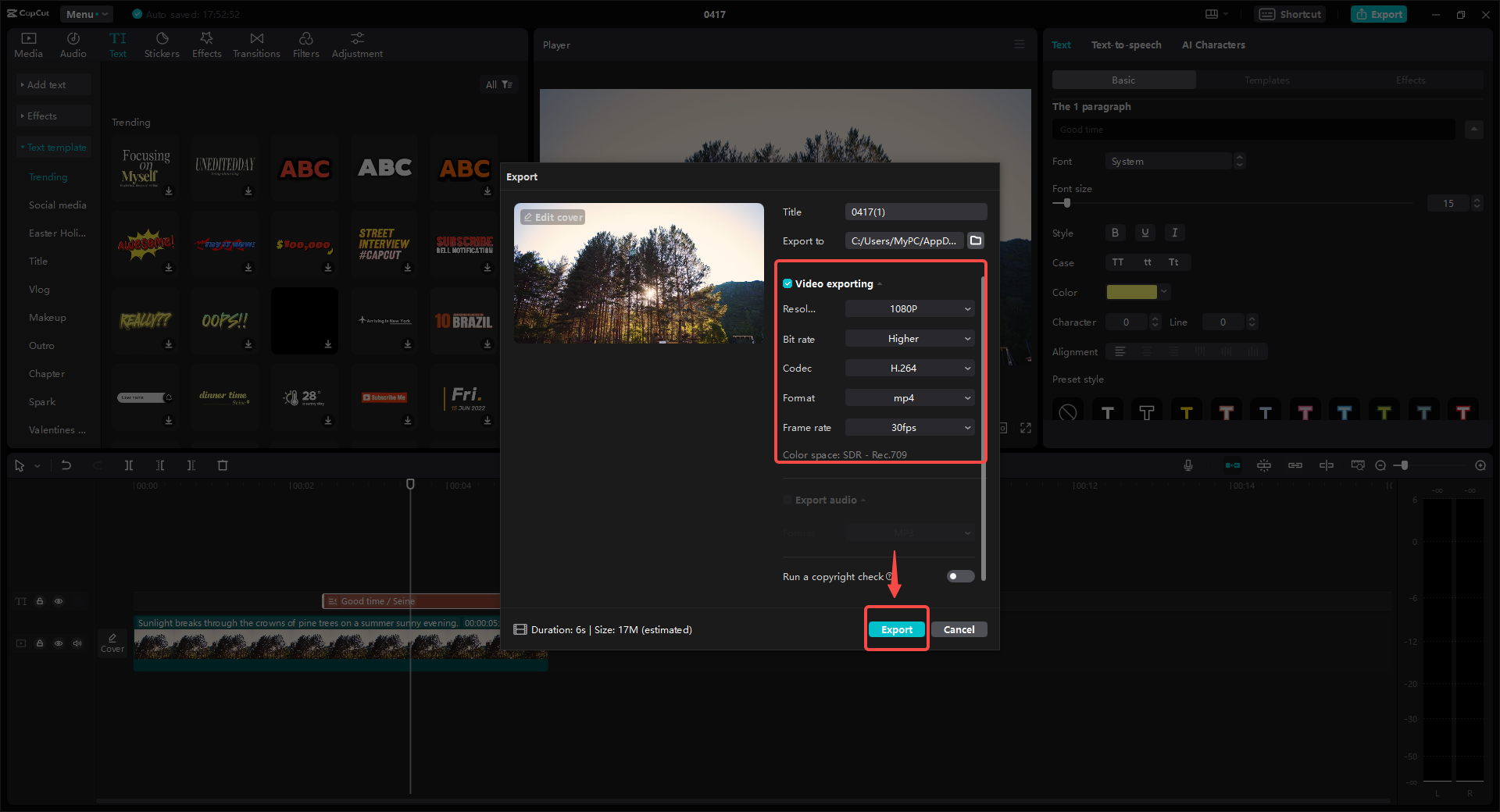Delete the selected clip using the trash icon

coord(223,465)
